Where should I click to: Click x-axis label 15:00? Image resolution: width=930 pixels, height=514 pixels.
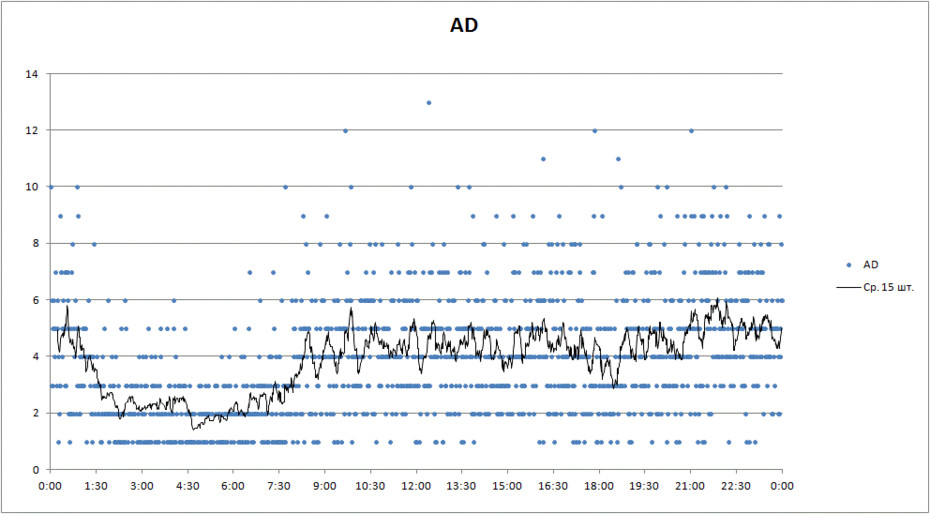508,486
